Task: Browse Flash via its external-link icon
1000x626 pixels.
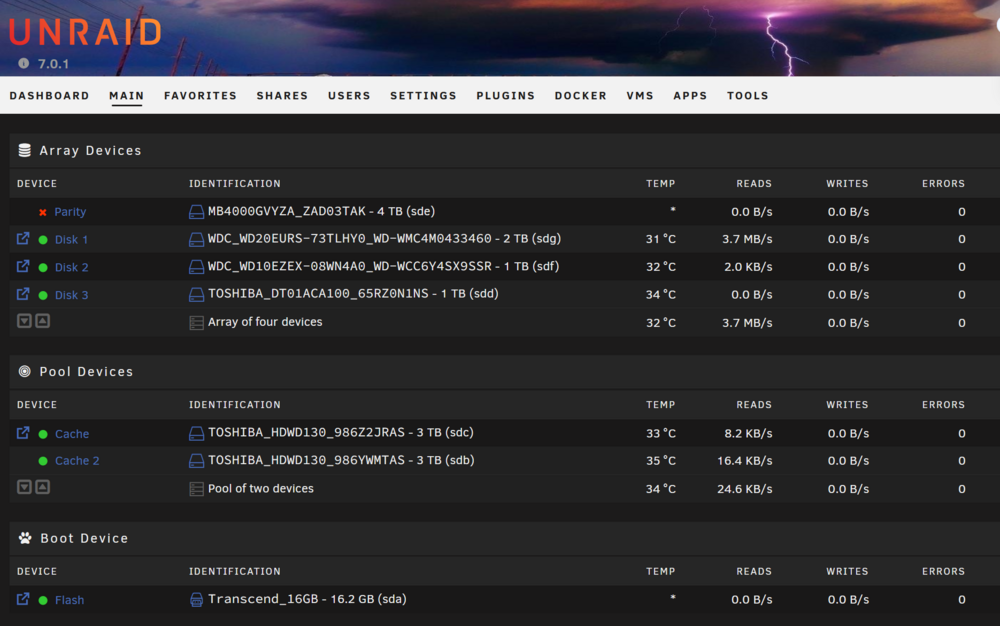Action: click(23, 599)
